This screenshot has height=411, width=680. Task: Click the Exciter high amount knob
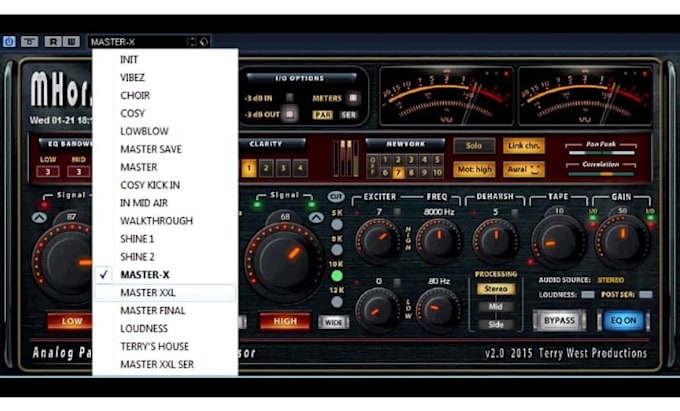(377, 241)
